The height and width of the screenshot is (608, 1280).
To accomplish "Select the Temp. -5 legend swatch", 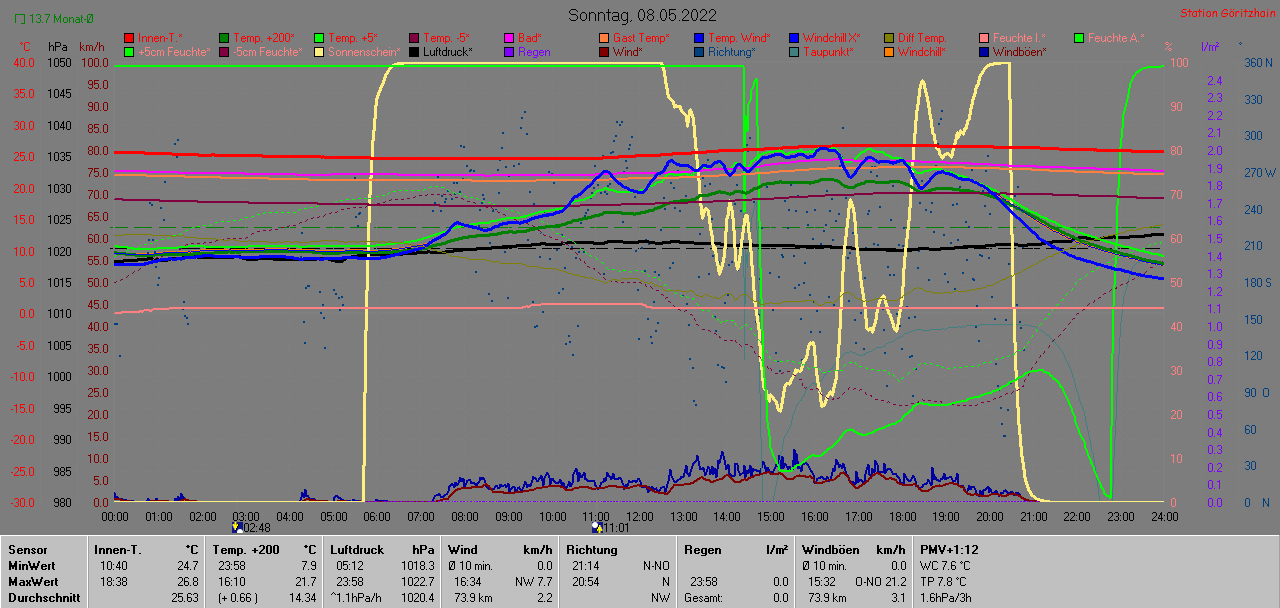I will [x=416, y=38].
